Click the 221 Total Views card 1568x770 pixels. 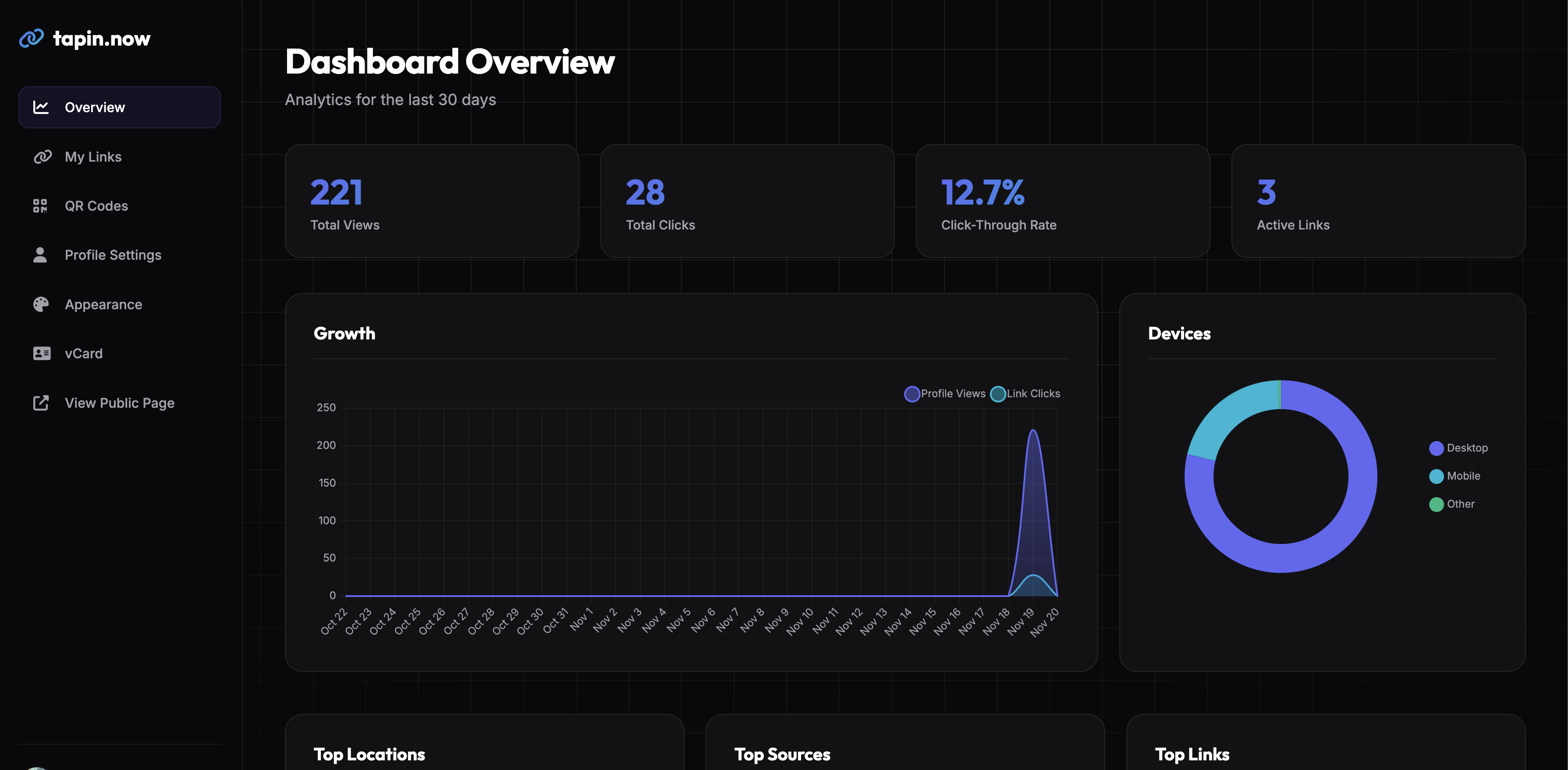tap(432, 201)
